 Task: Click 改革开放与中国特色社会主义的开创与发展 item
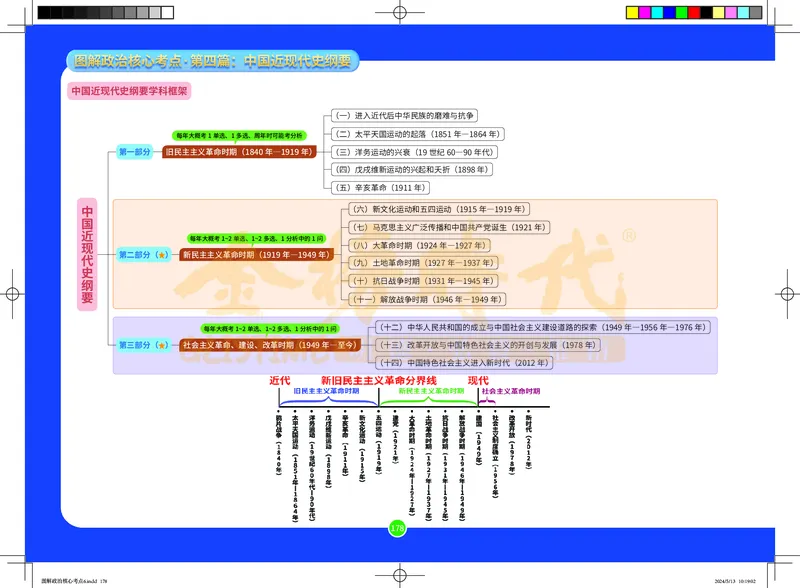click(x=488, y=345)
